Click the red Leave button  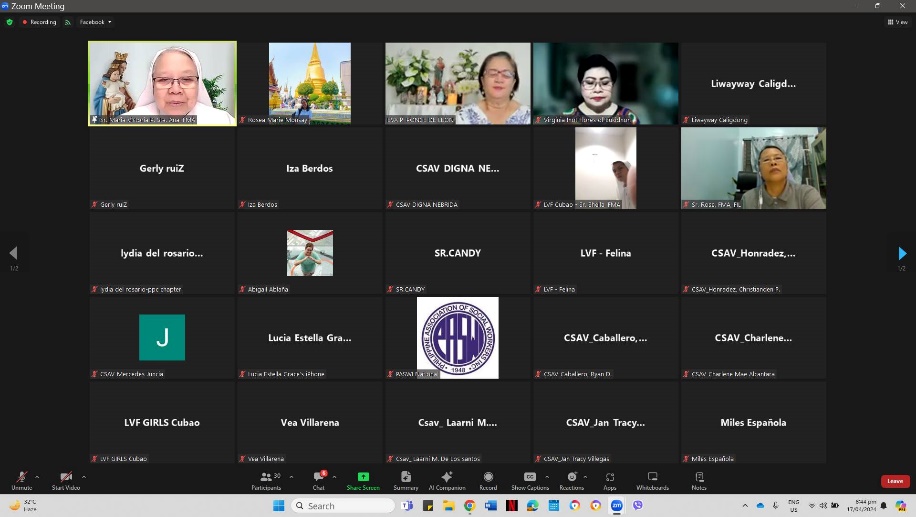point(895,481)
